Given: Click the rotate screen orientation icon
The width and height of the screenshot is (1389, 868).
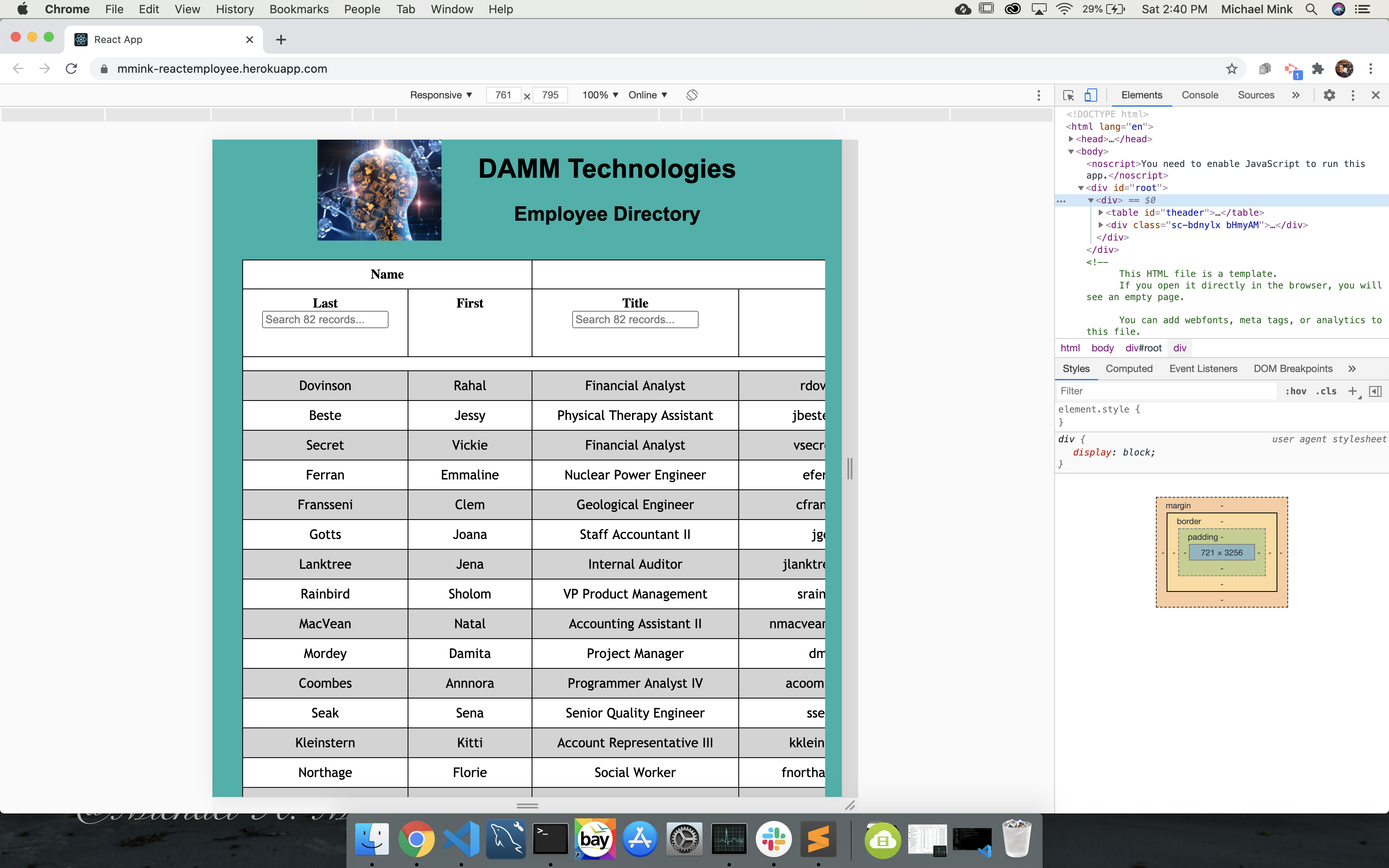Looking at the screenshot, I should 692,95.
